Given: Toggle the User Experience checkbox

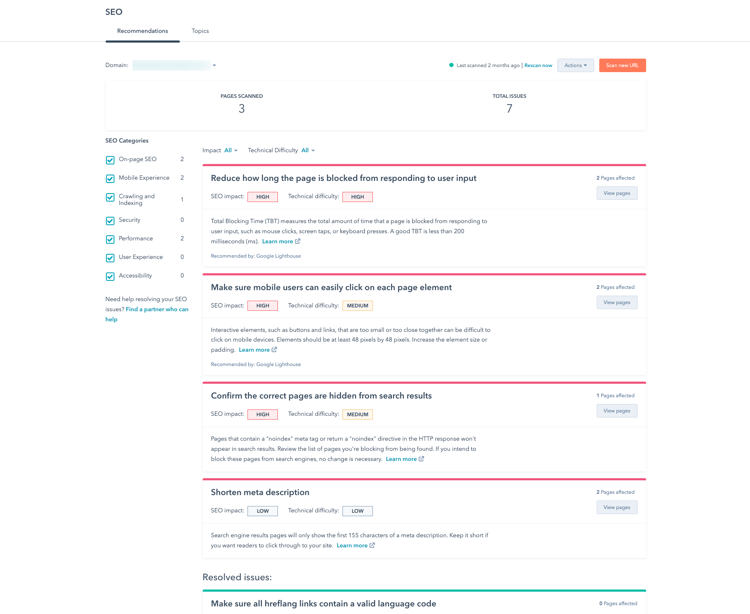Looking at the screenshot, I should (110, 258).
